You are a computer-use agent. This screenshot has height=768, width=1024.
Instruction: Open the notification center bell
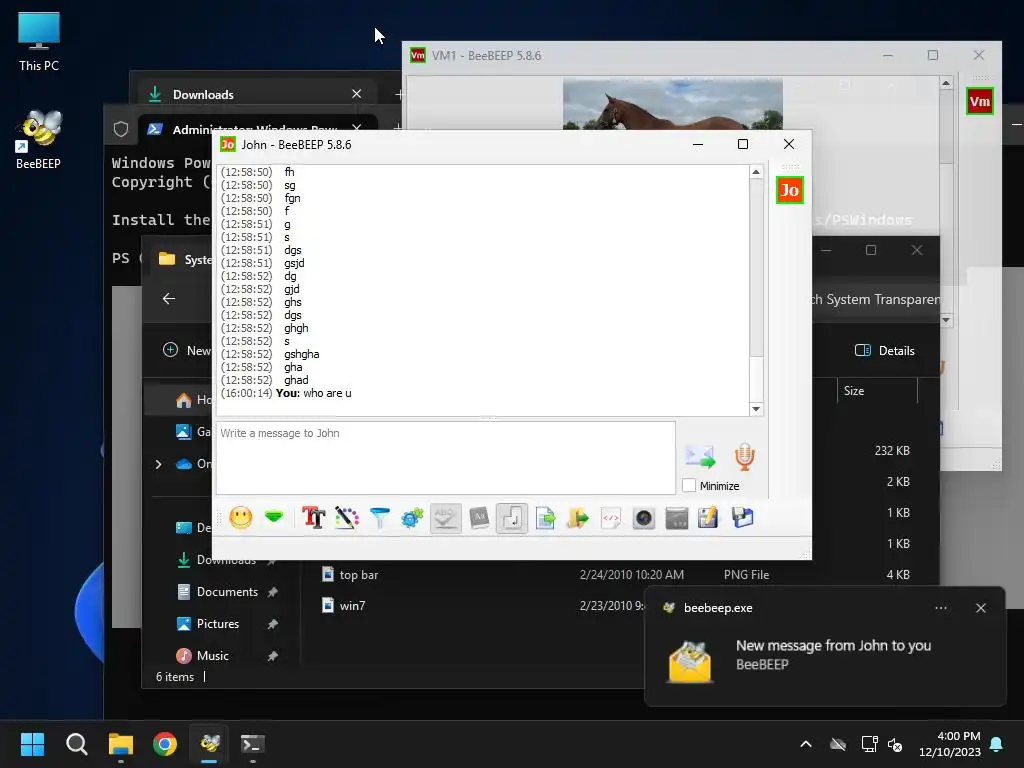[997, 744]
